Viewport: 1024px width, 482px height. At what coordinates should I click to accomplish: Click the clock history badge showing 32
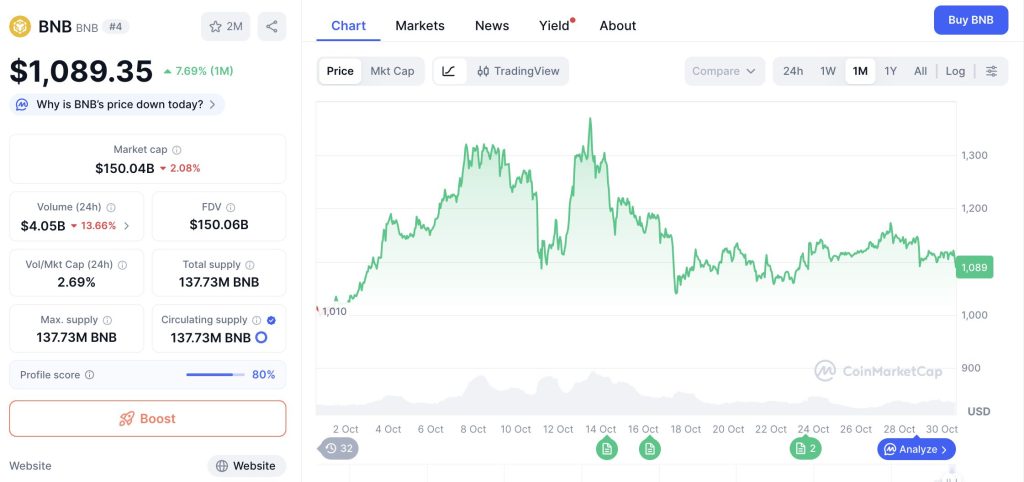click(339, 448)
